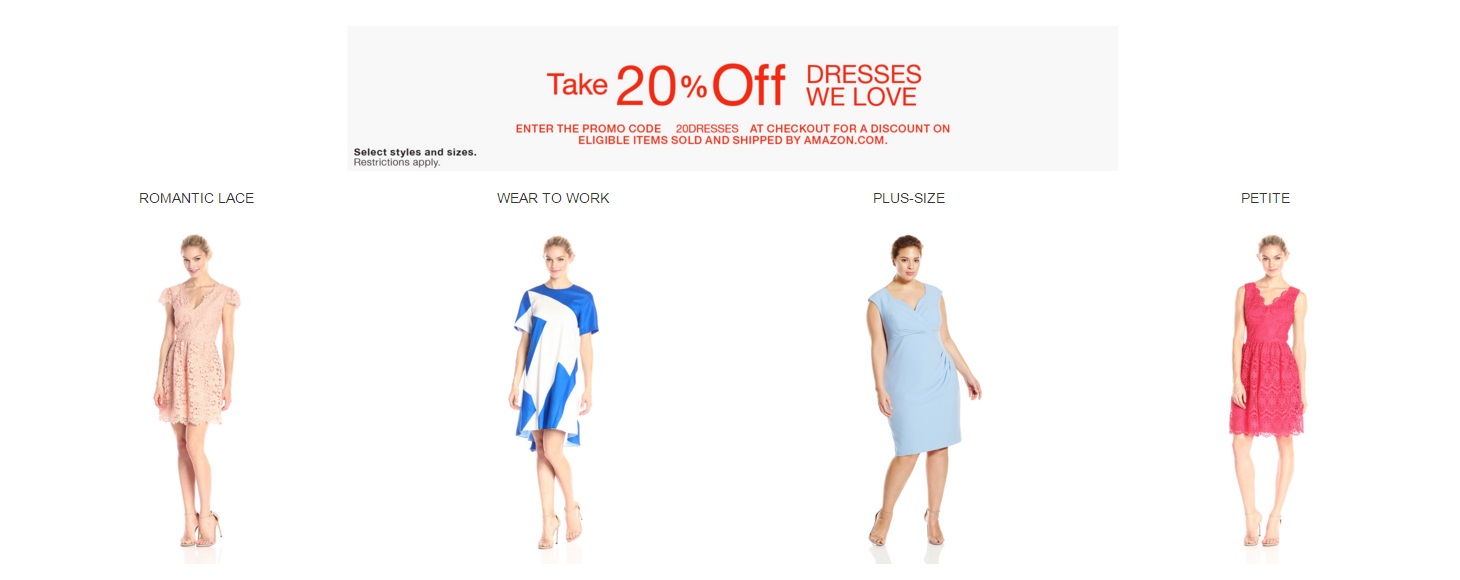This screenshot has height=580, width=1460.
Task: Go to the Petite category label
Action: pos(1265,198)
